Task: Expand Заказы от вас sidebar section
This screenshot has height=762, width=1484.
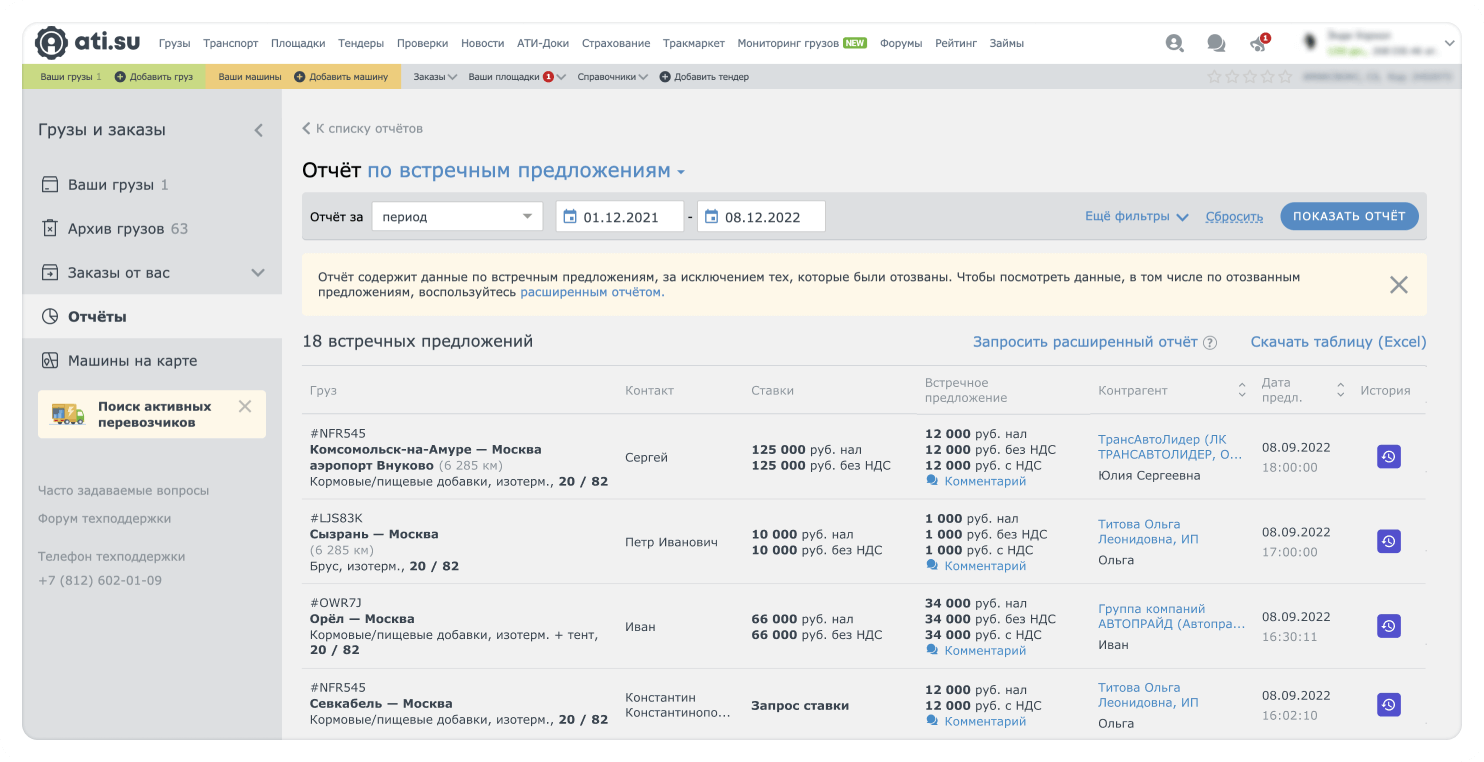Action: coord(257,273)
